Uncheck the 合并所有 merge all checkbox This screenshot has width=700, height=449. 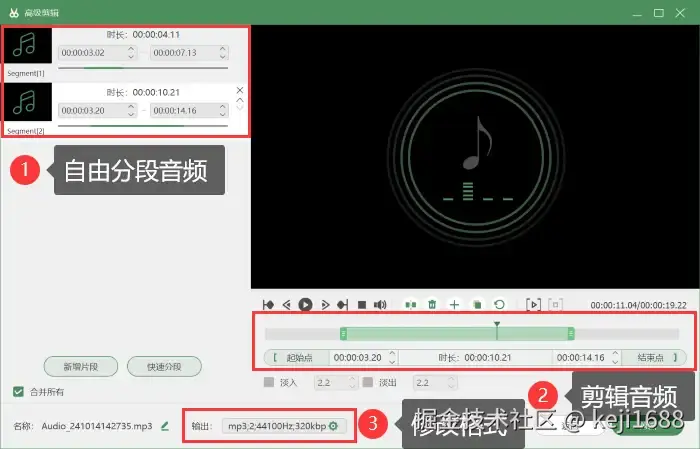[18, 392]
